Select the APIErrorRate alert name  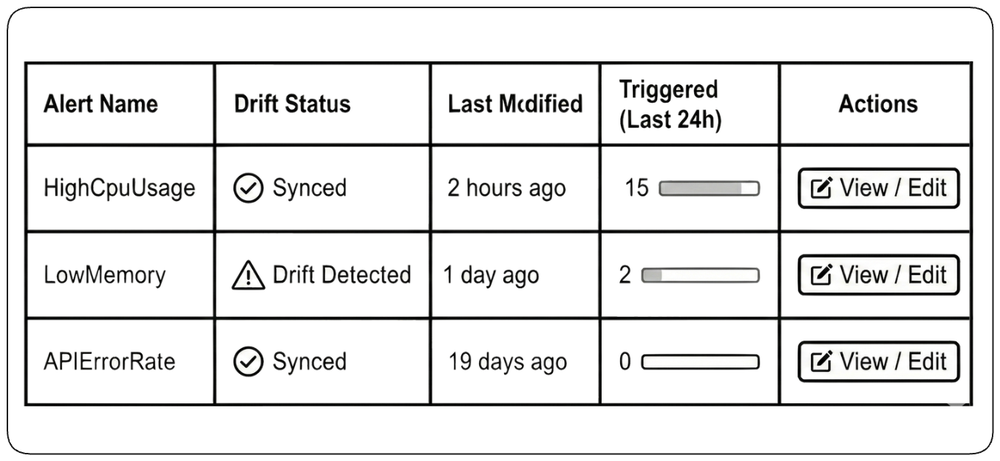pos(109,362)
